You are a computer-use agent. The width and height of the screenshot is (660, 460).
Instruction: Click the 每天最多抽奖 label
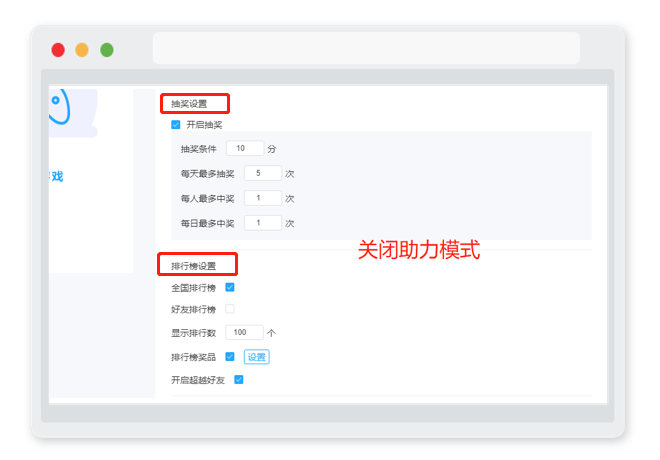click(x=208, y=174)
